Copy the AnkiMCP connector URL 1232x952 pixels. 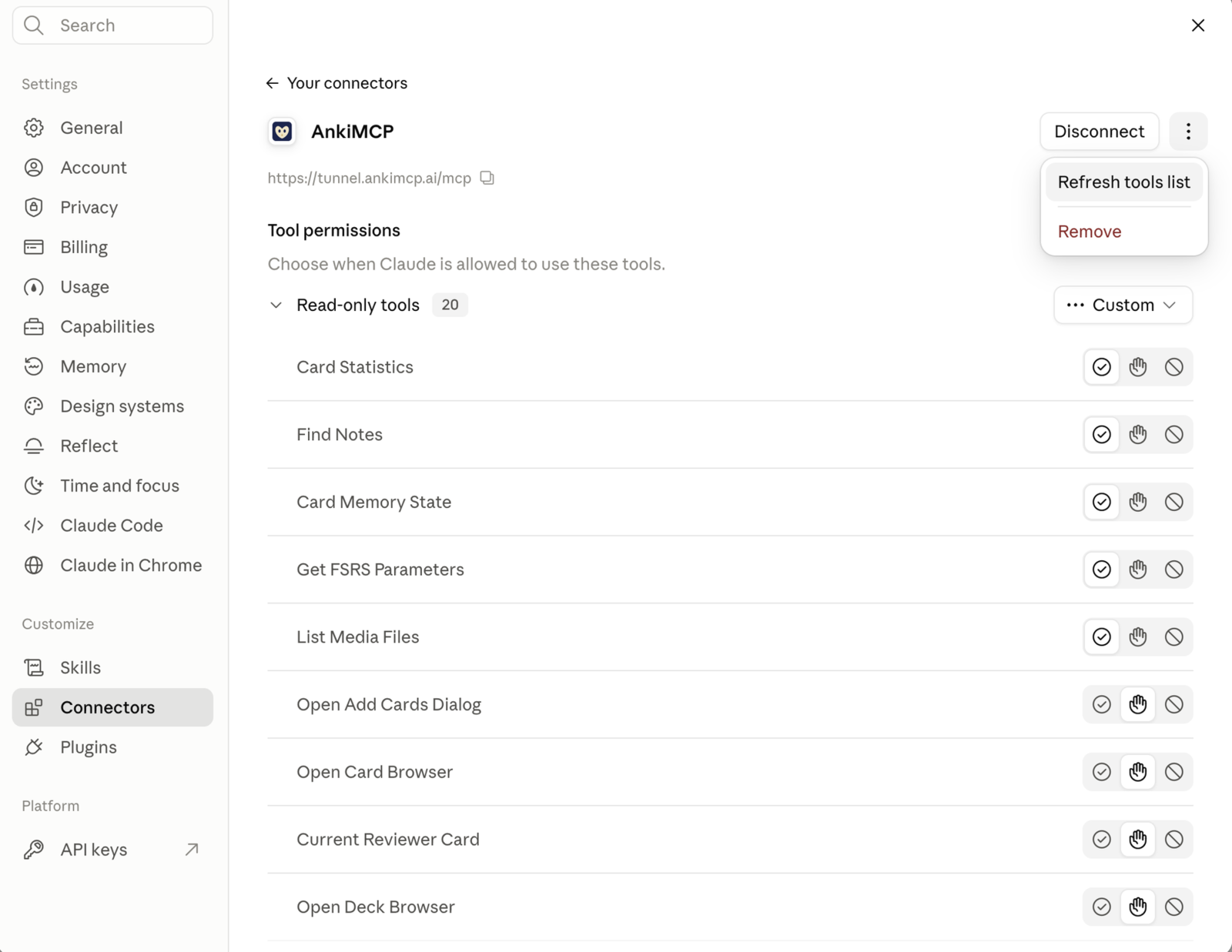[487, 178]
